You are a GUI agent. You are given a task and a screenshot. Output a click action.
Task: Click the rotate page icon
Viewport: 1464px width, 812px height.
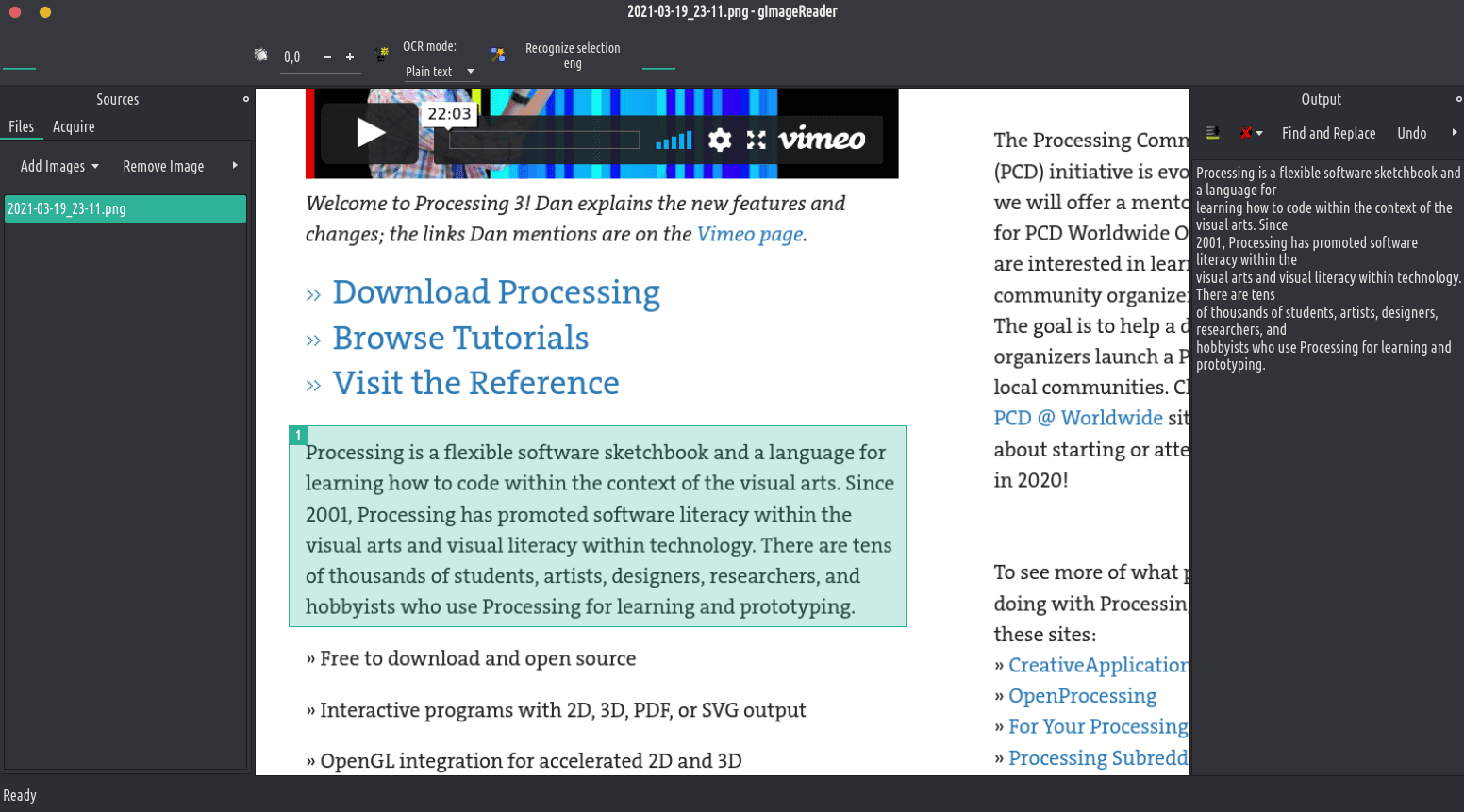click(261, 56)
